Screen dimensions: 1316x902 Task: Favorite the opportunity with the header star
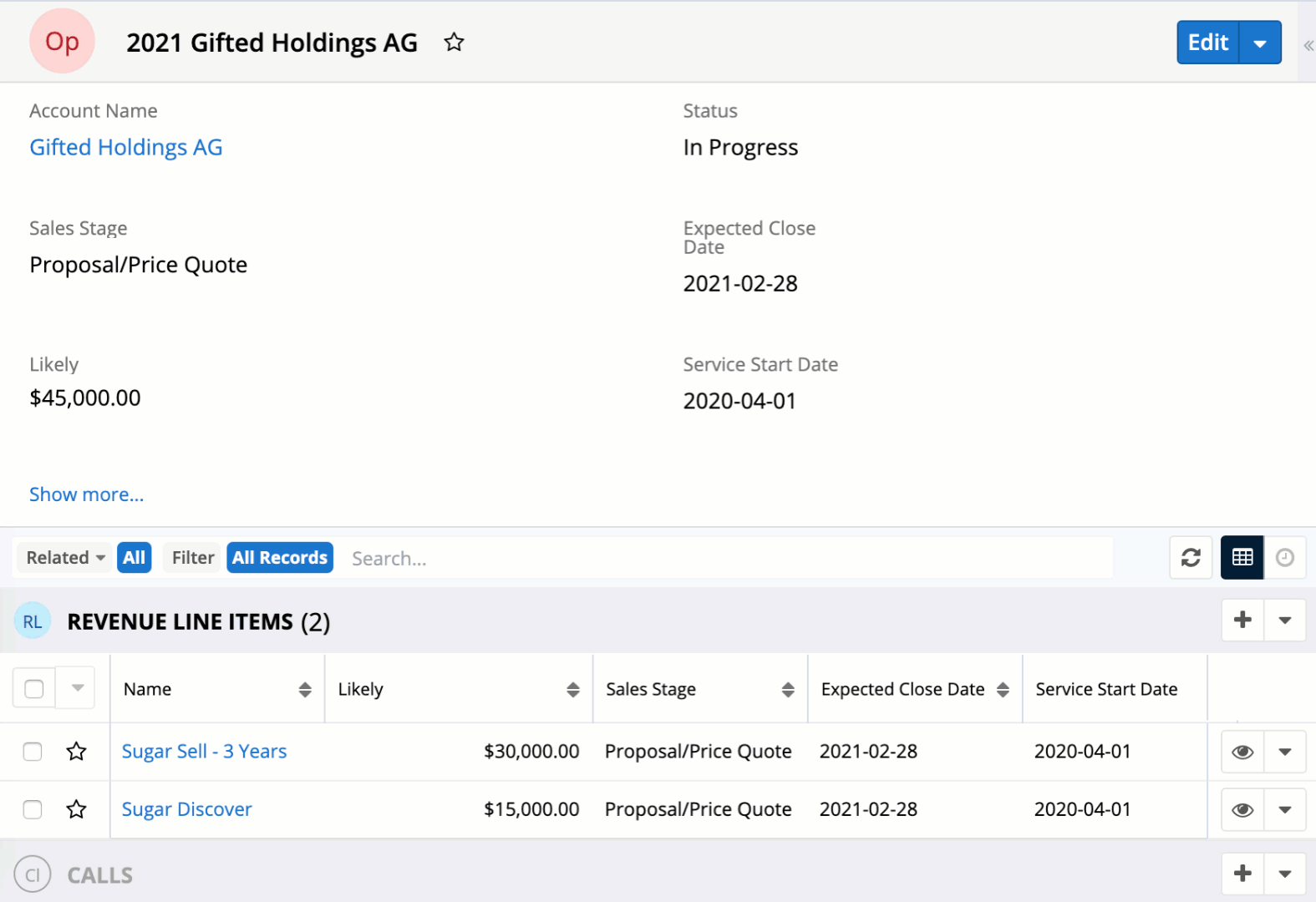pyautogui.click(x=454, y=43)
